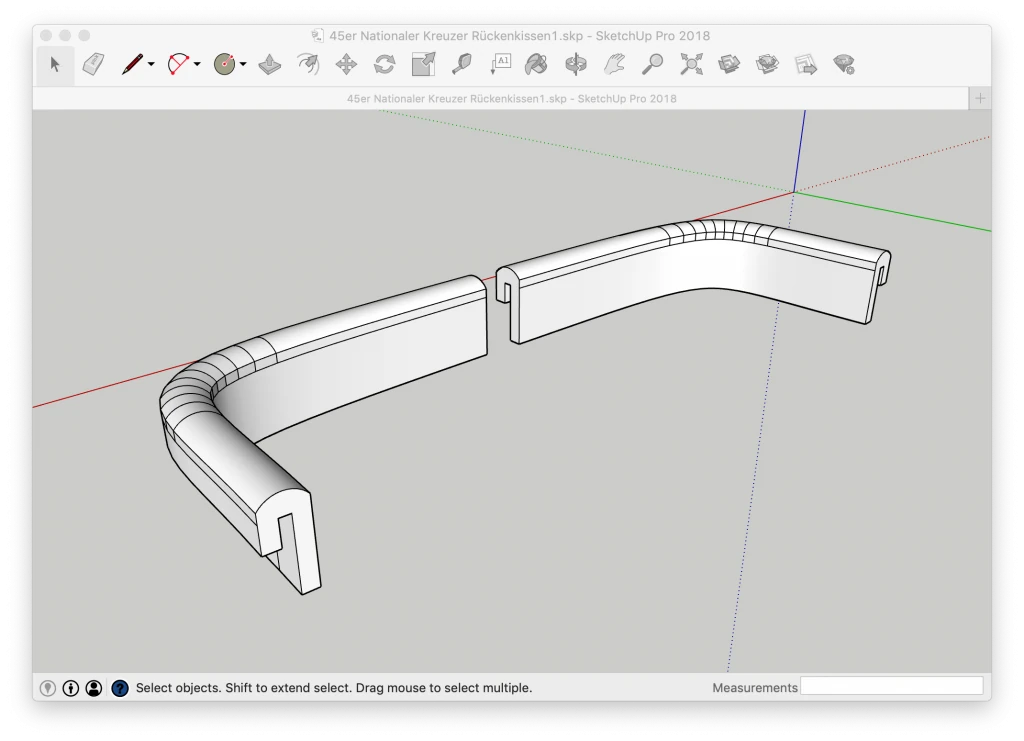
Task: Select the Rückenkissen1.skp document tab
Action: coord(511,99)
